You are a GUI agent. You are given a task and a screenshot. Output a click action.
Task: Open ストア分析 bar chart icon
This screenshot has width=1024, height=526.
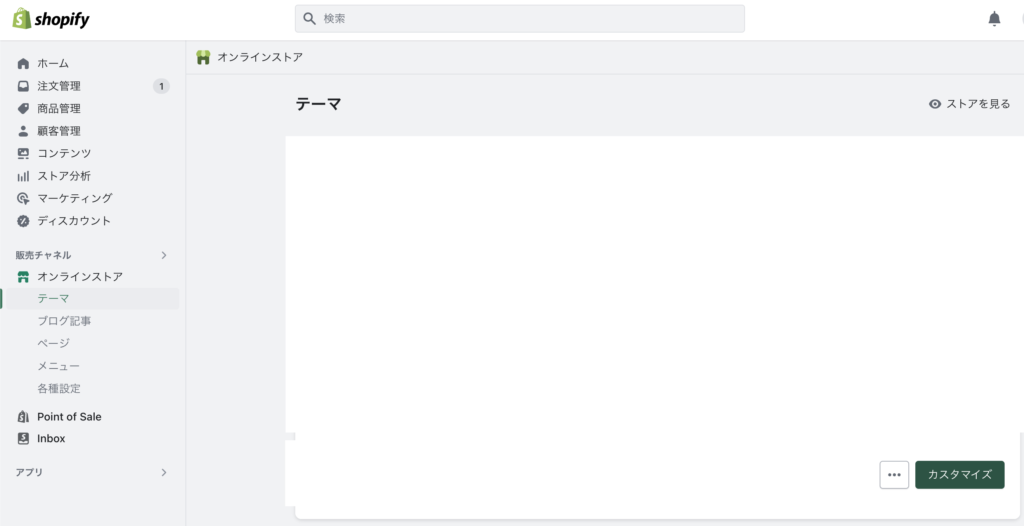click(x=24, y=176)
